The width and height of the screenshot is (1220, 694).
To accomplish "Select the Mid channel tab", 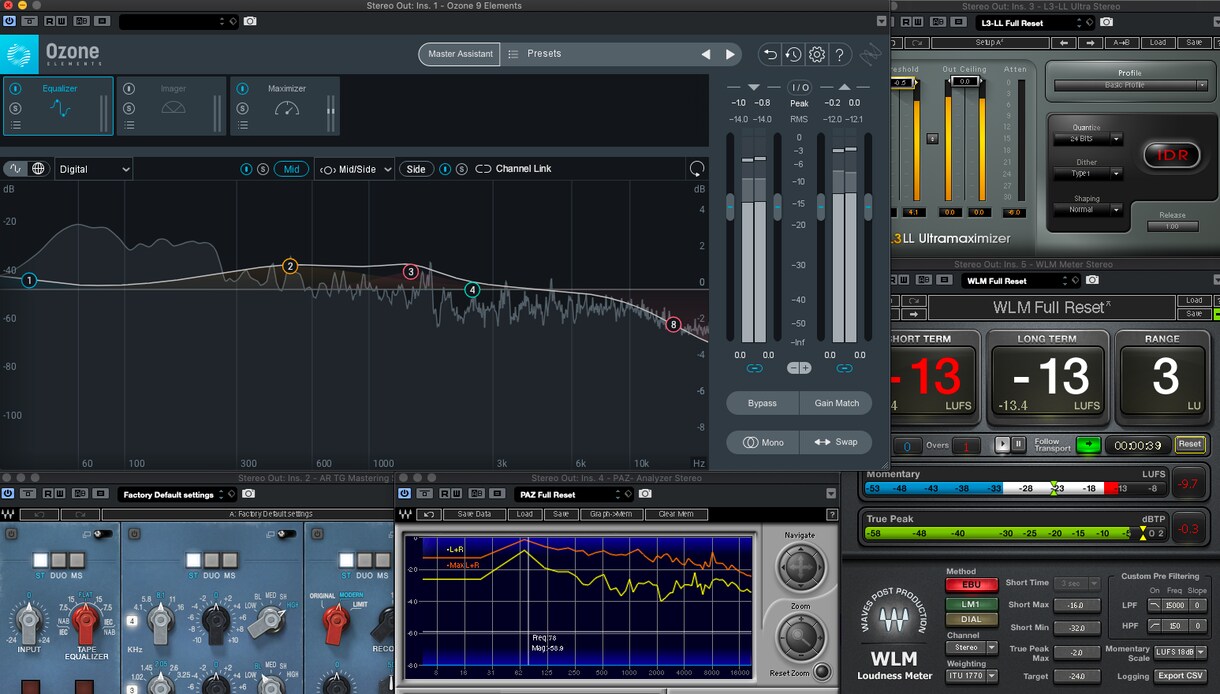I will [x=291, y=169].
